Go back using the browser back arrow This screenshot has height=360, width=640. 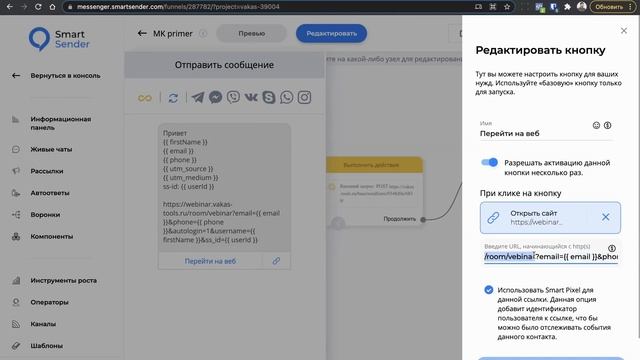tap(9, 7)
